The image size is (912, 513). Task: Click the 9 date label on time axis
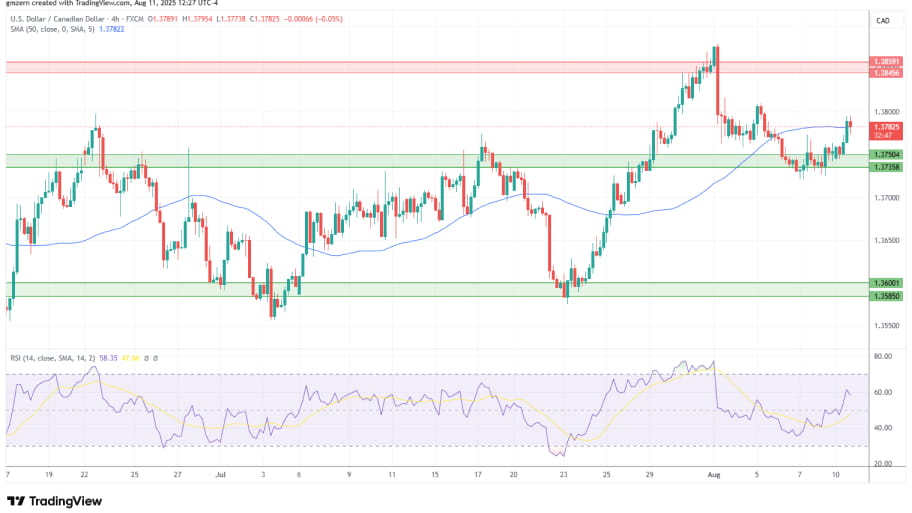click(x=349, y=475)
